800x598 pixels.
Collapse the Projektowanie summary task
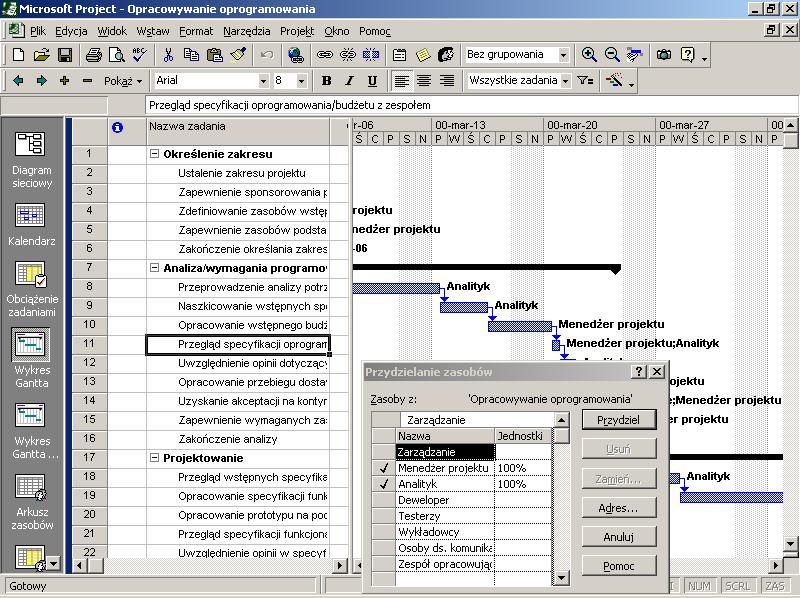[154, 458]
